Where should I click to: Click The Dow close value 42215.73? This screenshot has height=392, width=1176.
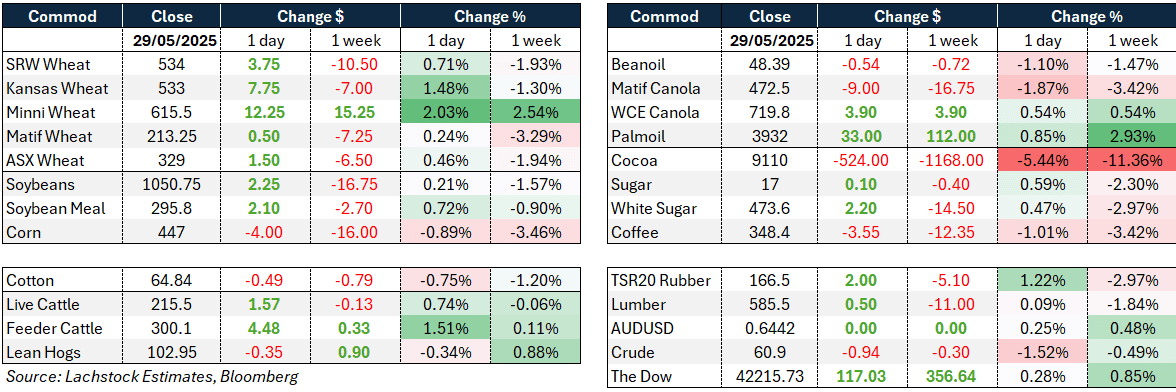tap(770, 376)
